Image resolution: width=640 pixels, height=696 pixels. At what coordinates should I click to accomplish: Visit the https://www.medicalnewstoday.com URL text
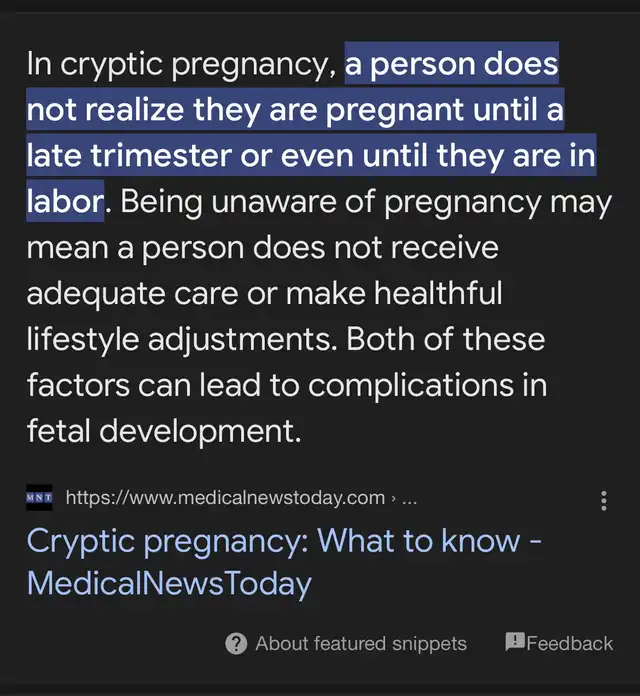pyautogui.click(x=225, y=498)
